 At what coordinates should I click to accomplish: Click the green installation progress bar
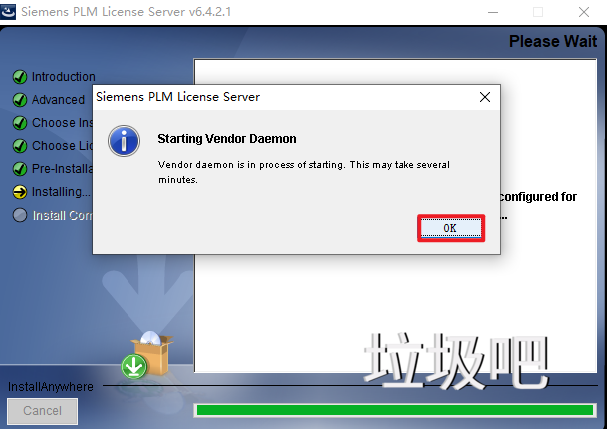395,410
